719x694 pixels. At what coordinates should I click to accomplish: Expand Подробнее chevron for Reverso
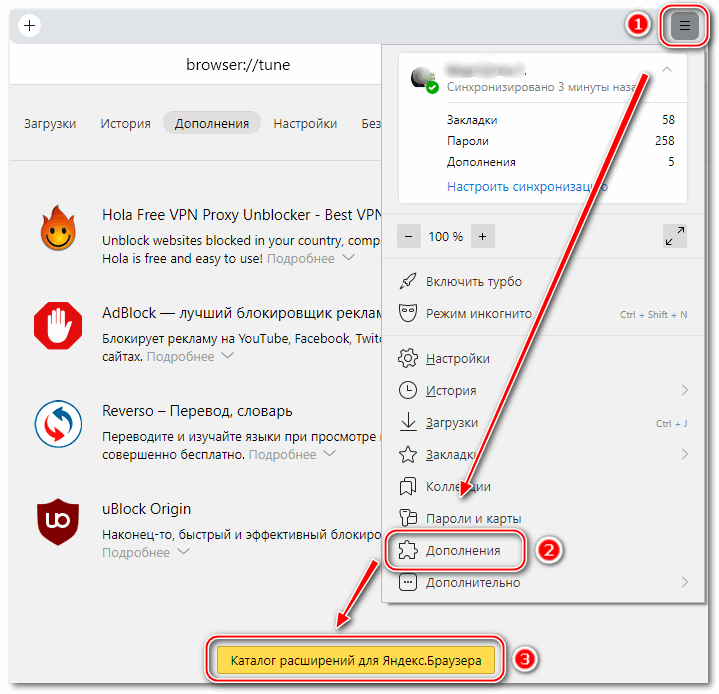330,453
